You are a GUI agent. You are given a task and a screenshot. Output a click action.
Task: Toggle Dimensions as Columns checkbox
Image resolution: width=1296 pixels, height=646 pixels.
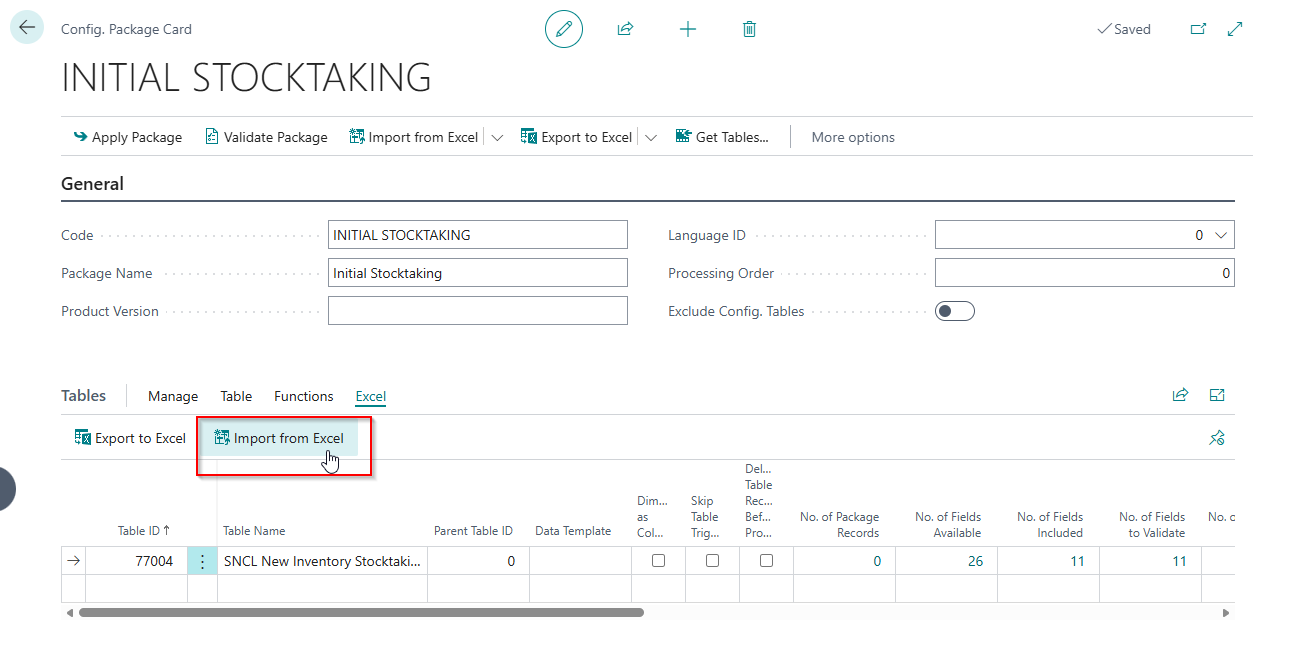pos(658,561)
